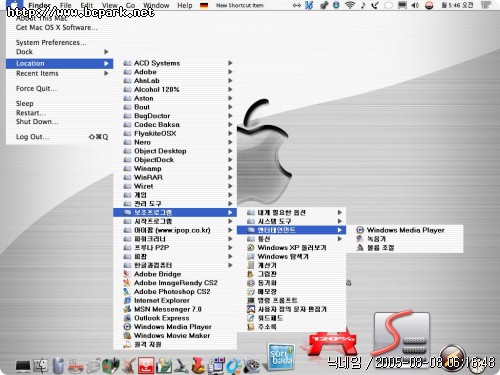Choose Restart... from the Apple menu
The height and width of the screenshot is (375, 500).
[59, 113]
